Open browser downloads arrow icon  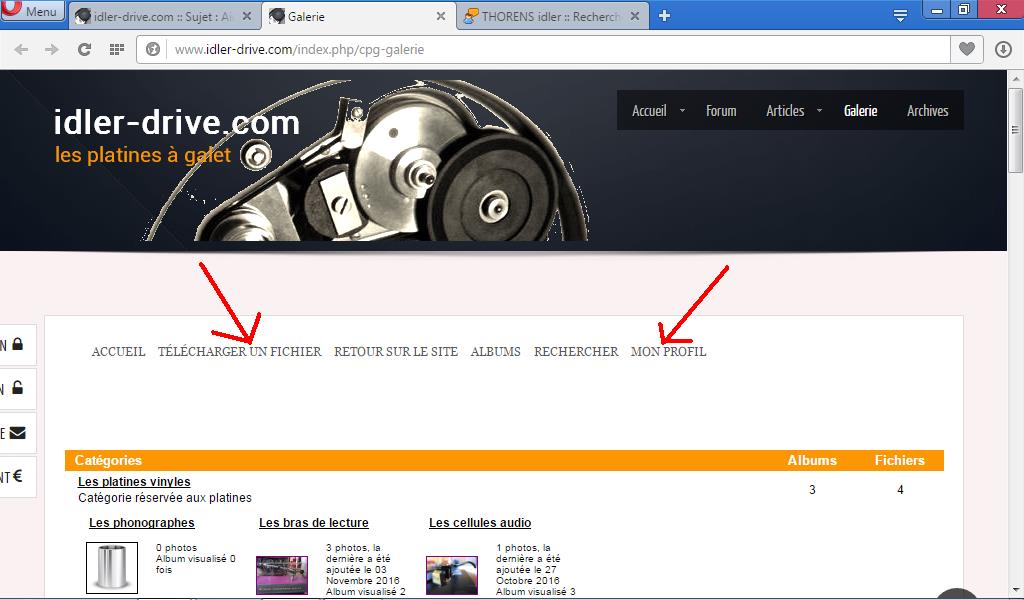click(x=1004, y=49)
